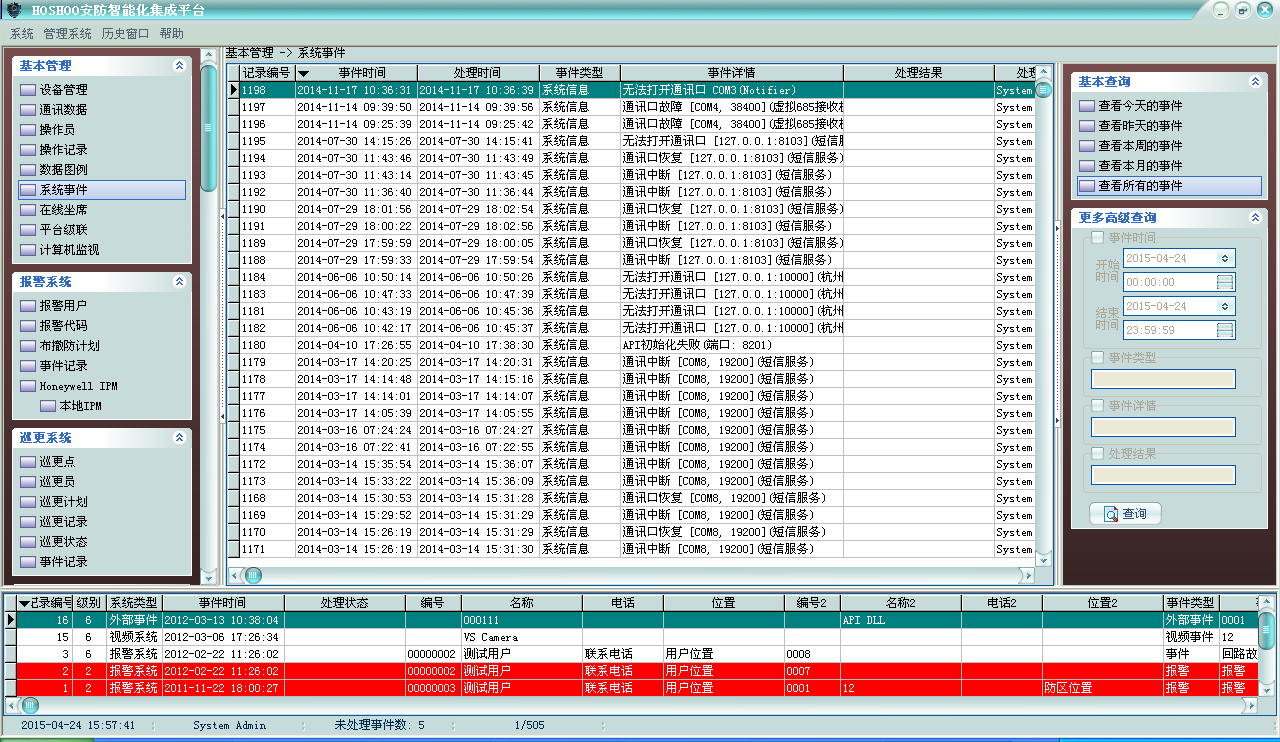The width and height of the screenshot is (1280, 742).
Task: Open the 管理系统 menu
Action: pos(67,33)
